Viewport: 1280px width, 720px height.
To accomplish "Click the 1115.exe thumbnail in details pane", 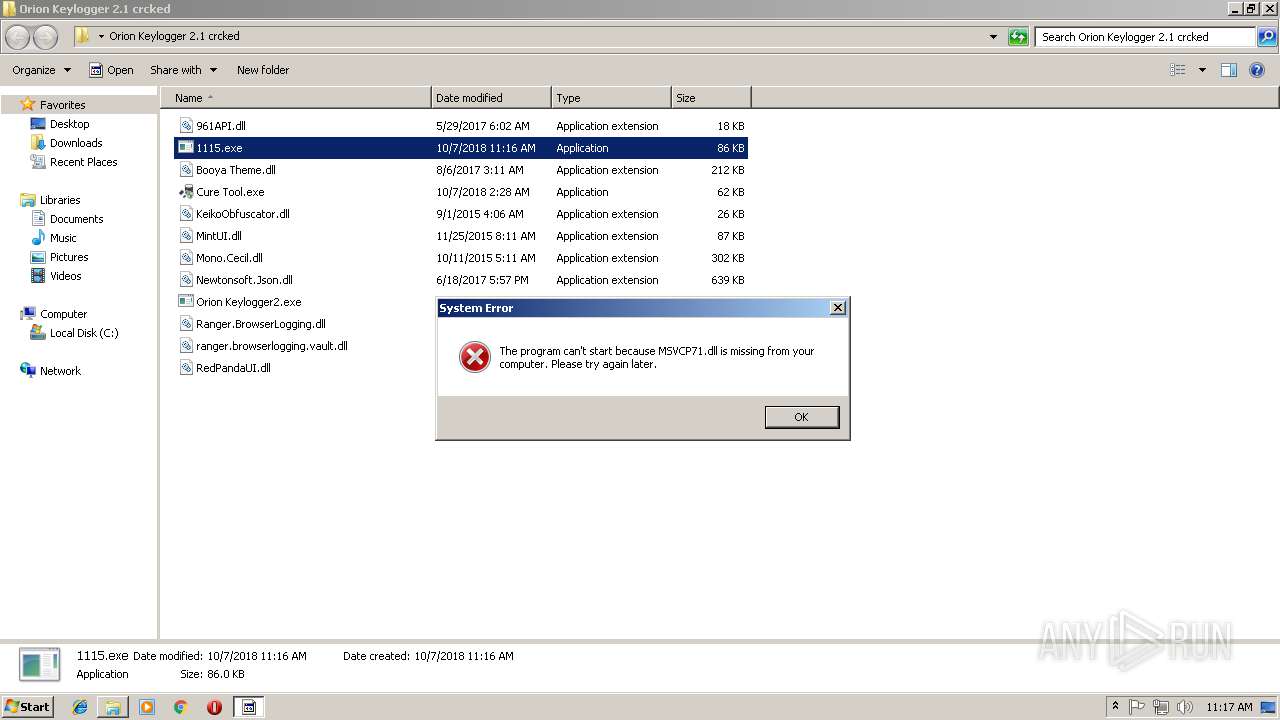I will tap(40, 665).
